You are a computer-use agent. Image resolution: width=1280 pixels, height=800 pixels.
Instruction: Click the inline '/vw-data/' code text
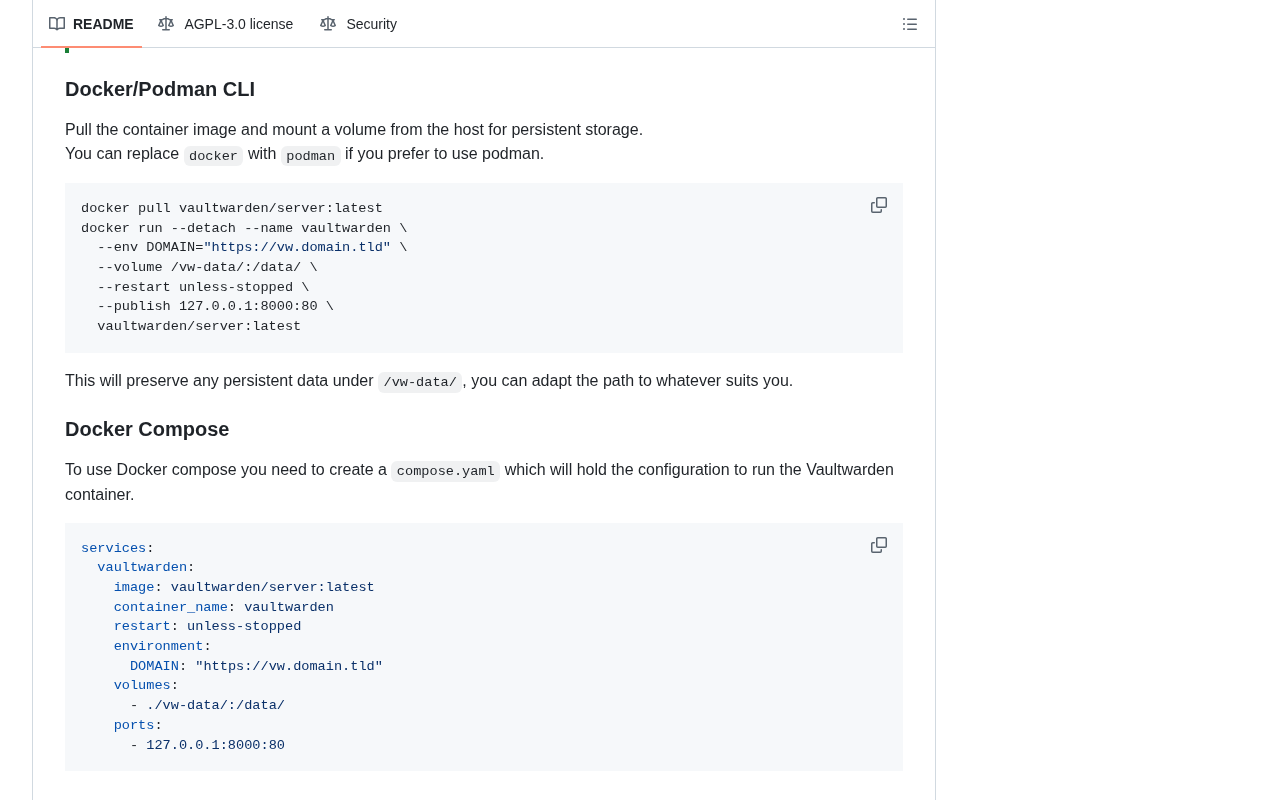point(420,382)
